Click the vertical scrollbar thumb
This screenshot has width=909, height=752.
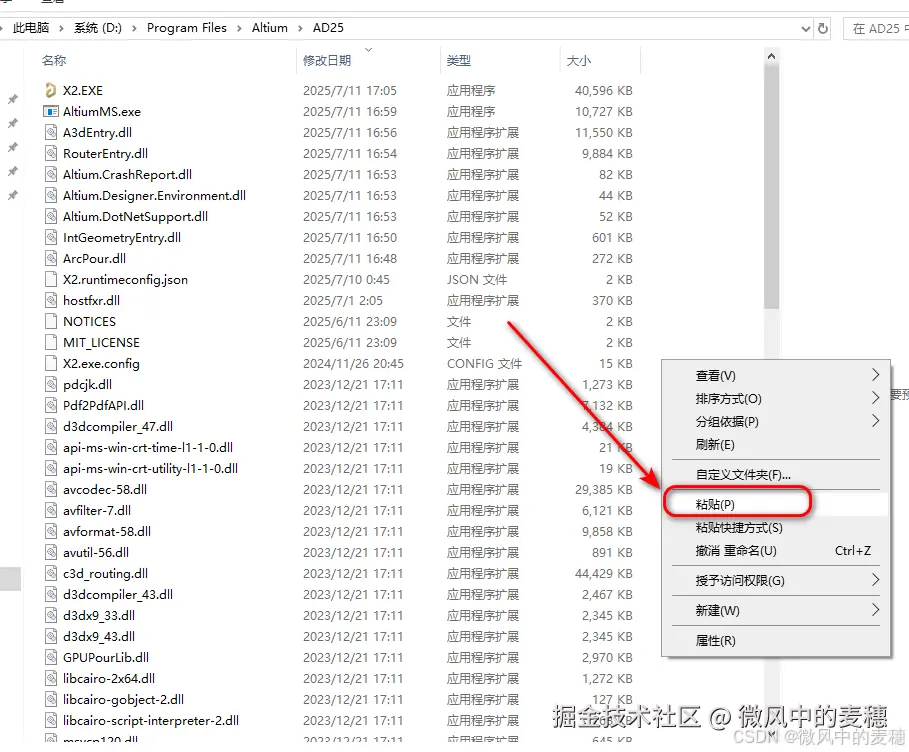pyautogui.click(x=771, y=187)
